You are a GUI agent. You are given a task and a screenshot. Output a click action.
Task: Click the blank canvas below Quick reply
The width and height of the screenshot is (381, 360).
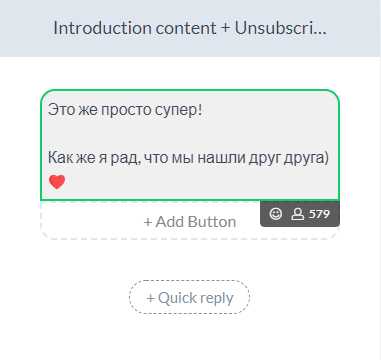pos(190,337)
